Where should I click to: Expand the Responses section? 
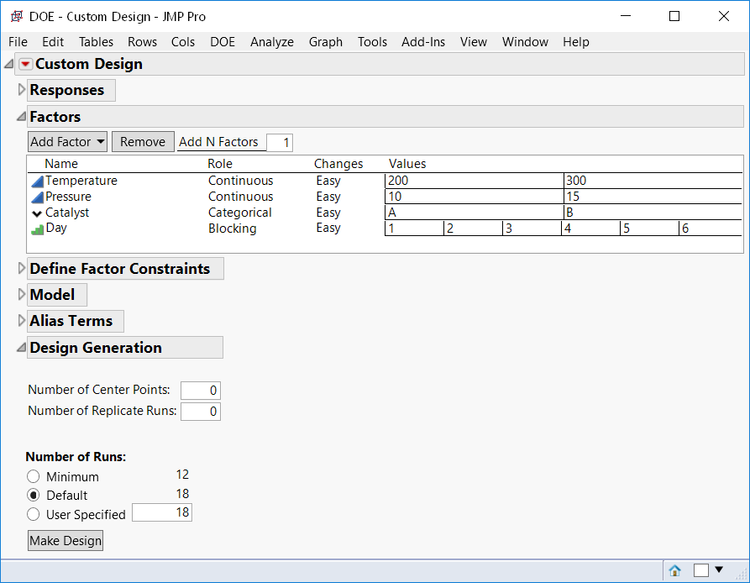[x=21, y=89]
